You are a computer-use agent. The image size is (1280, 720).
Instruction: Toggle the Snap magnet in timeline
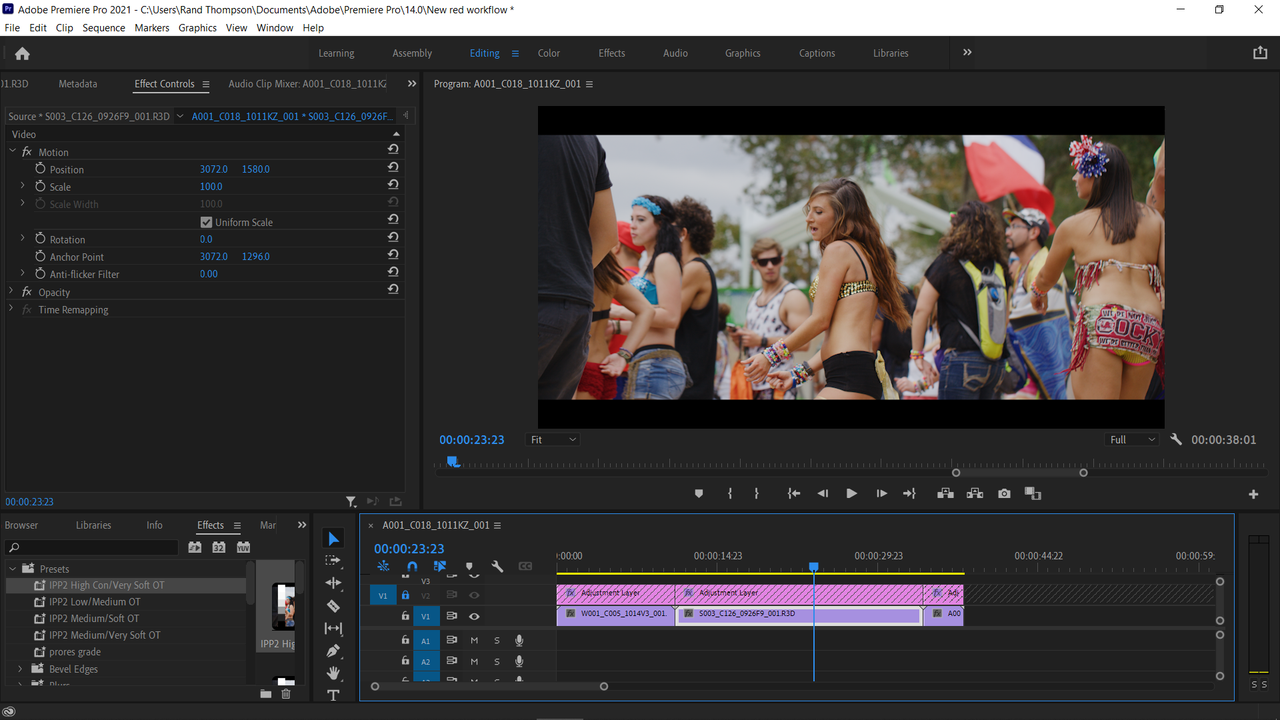pyautogui.click(x=412, y=567)
